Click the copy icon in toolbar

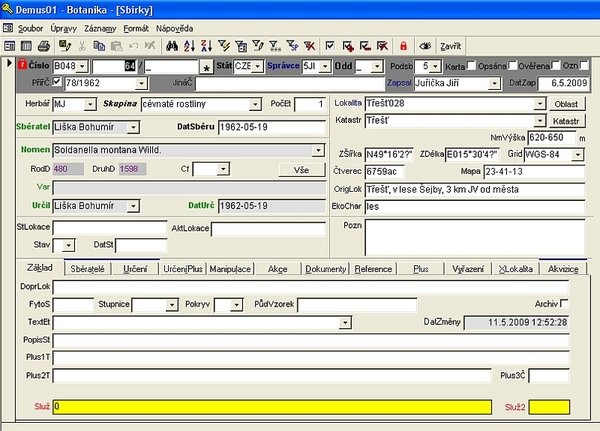click(97, 46)
